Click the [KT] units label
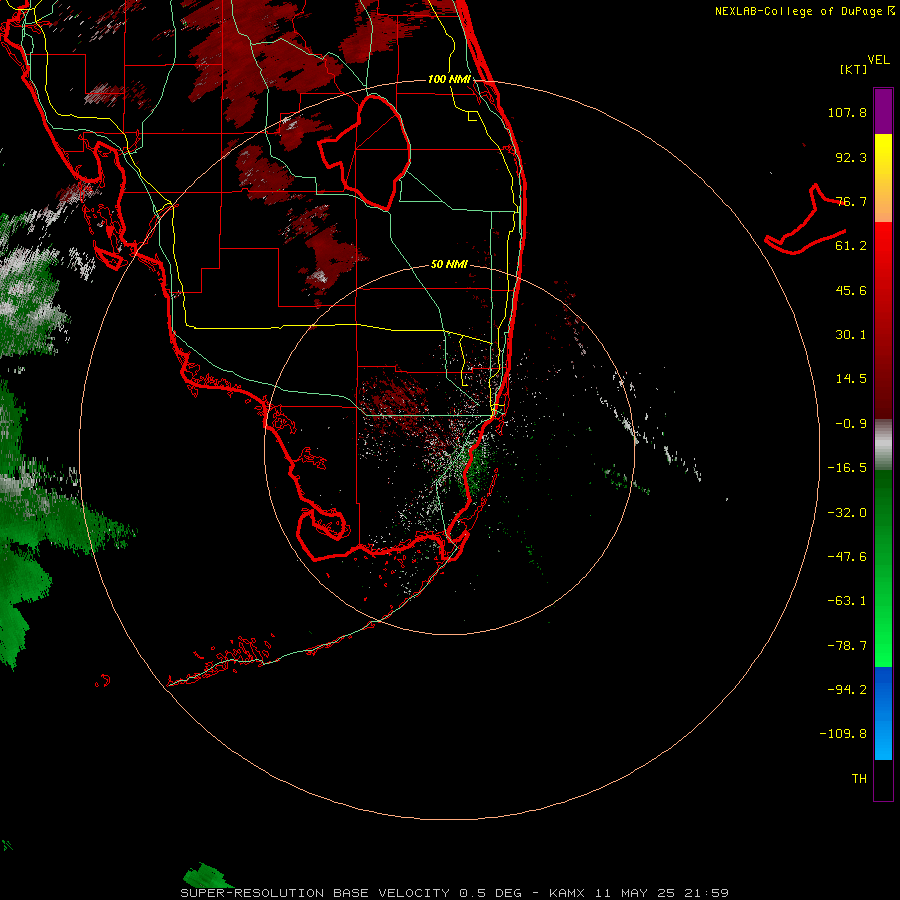 [854, 69]
